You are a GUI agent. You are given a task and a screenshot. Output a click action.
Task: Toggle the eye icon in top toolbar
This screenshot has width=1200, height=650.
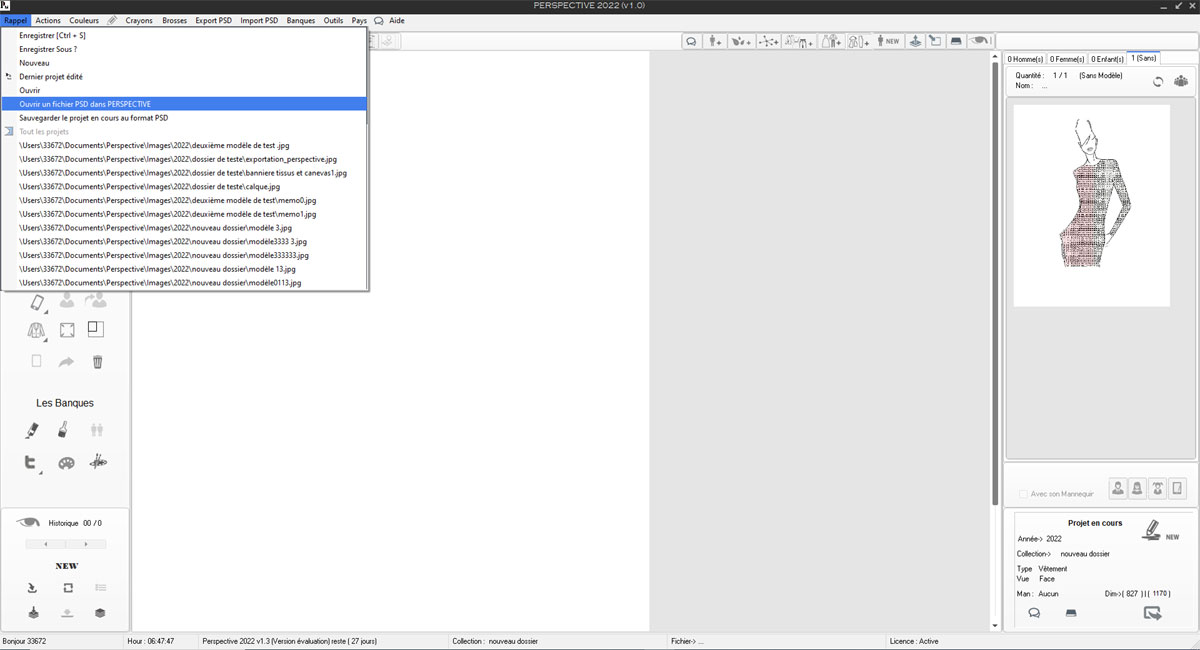pos(981,41)
